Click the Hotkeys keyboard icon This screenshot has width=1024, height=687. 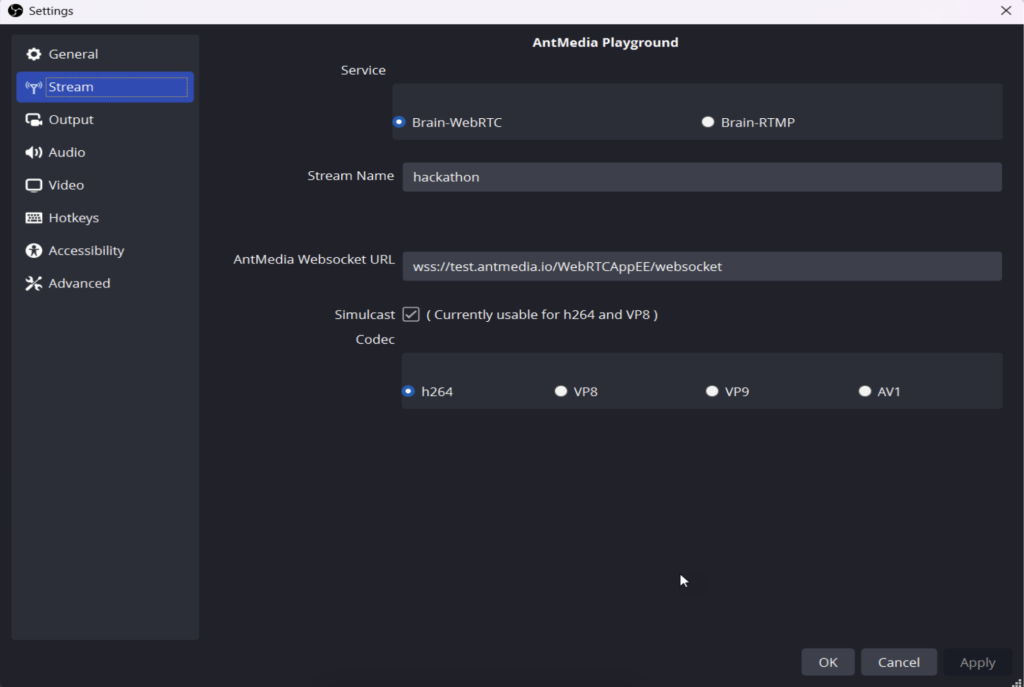(33, 218)
